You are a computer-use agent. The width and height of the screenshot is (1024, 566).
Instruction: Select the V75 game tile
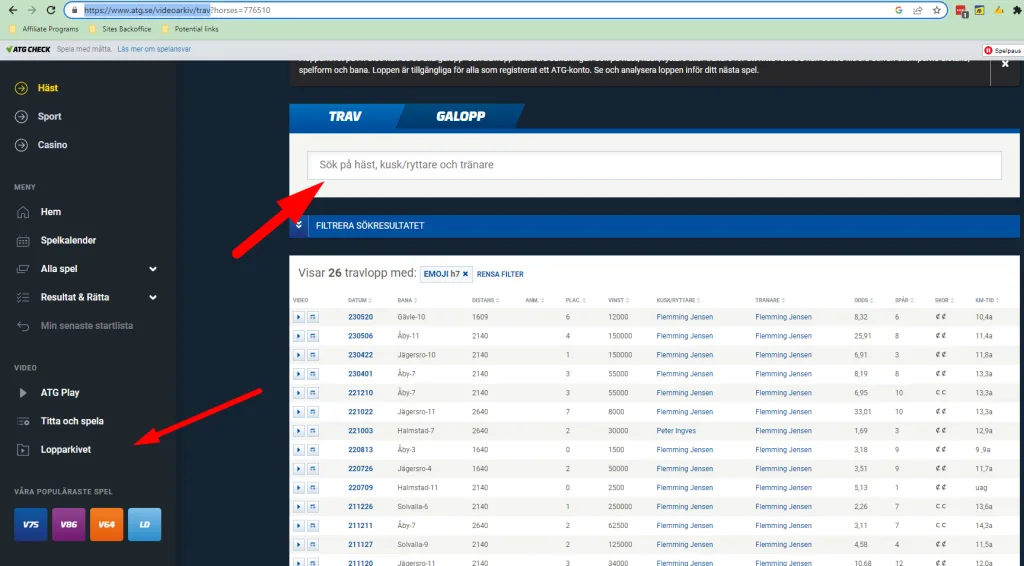(x=31, y=524)
